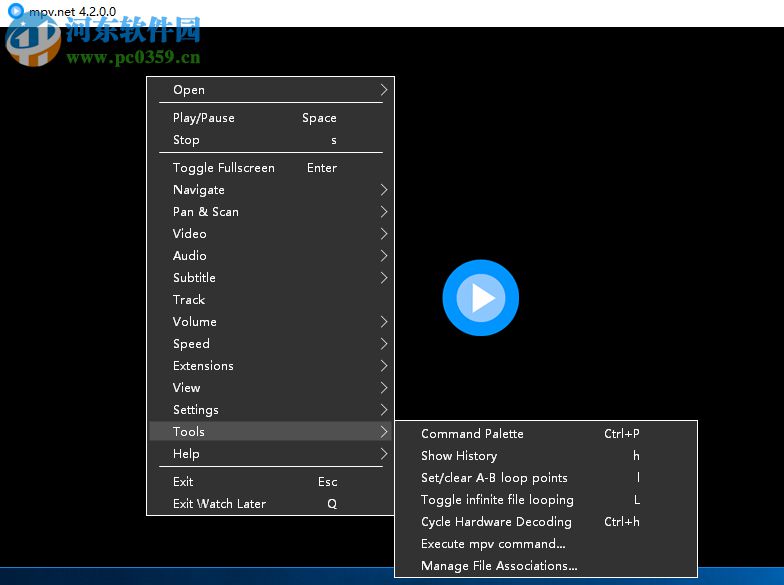Expand the Subtitle submenu
This screenshot has height=585, width=784.
tap(270, 278)
